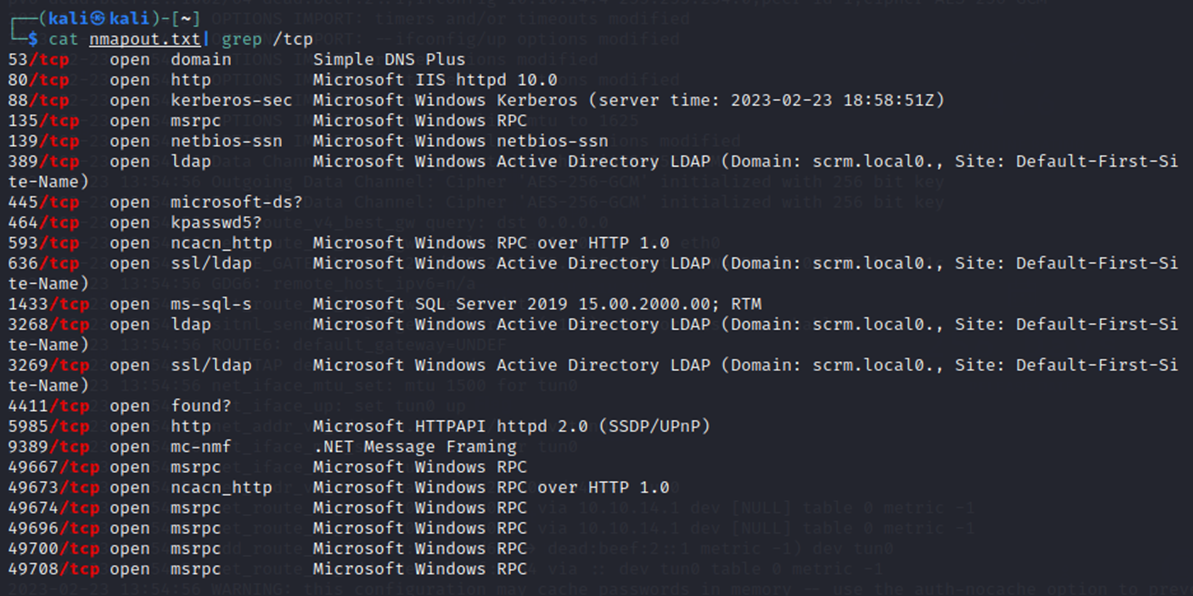
Task: Select 'Microsoft Windows RPC over HTTP 1.0' on port 593
Action: [x=491, y=243]
